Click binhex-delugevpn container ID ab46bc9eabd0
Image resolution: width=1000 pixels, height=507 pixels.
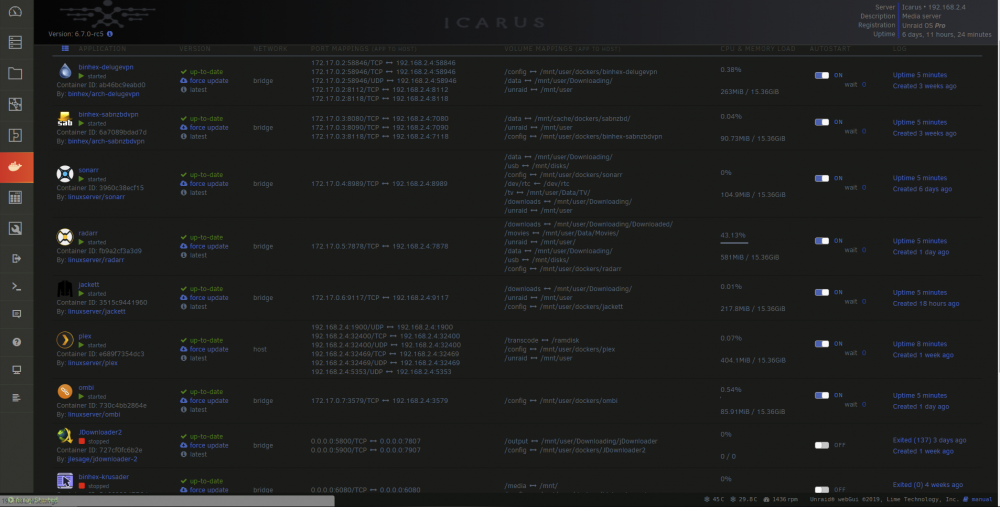pyautogui.click(x=101, y=85)
